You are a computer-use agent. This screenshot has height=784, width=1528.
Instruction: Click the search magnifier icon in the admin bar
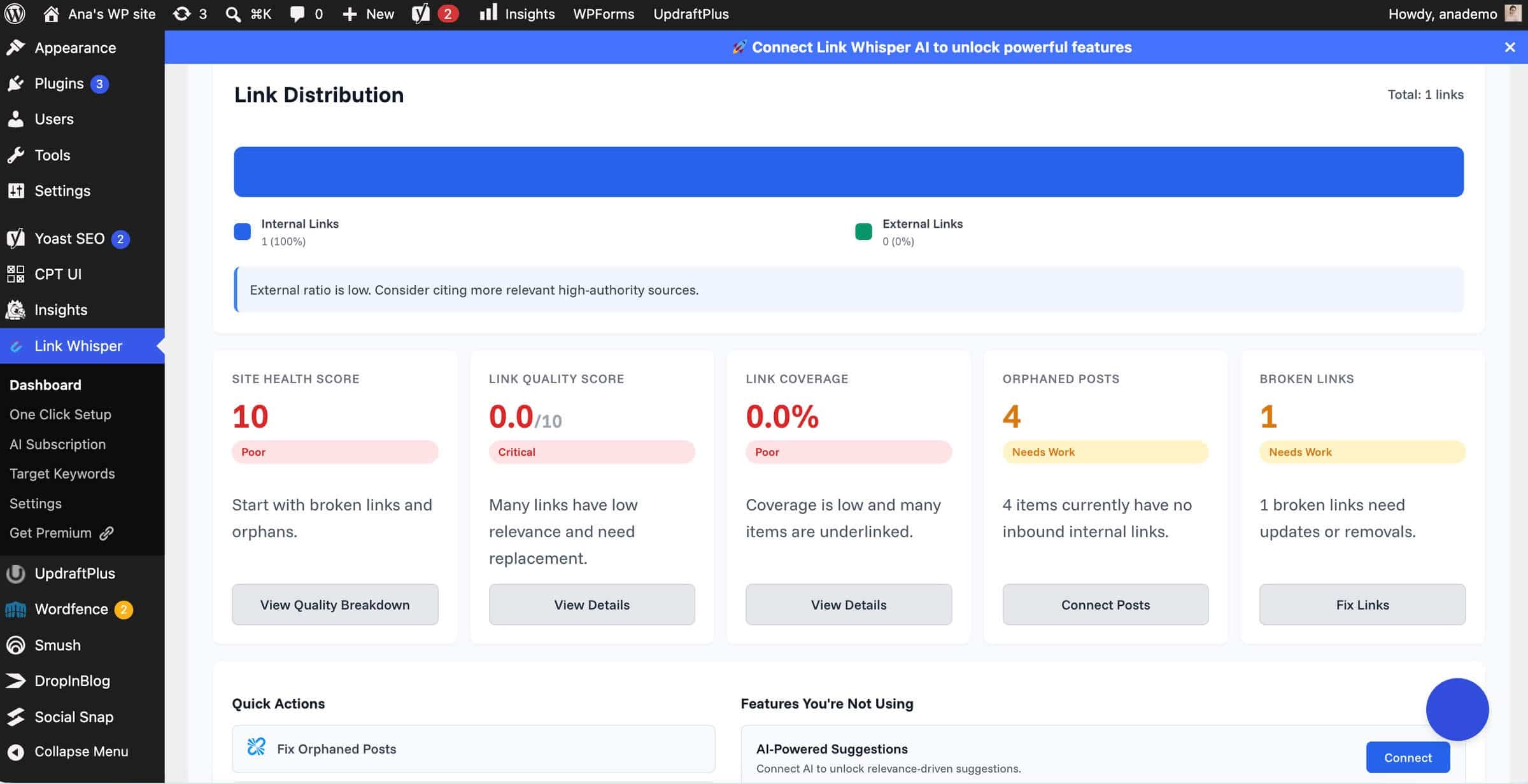234,14
